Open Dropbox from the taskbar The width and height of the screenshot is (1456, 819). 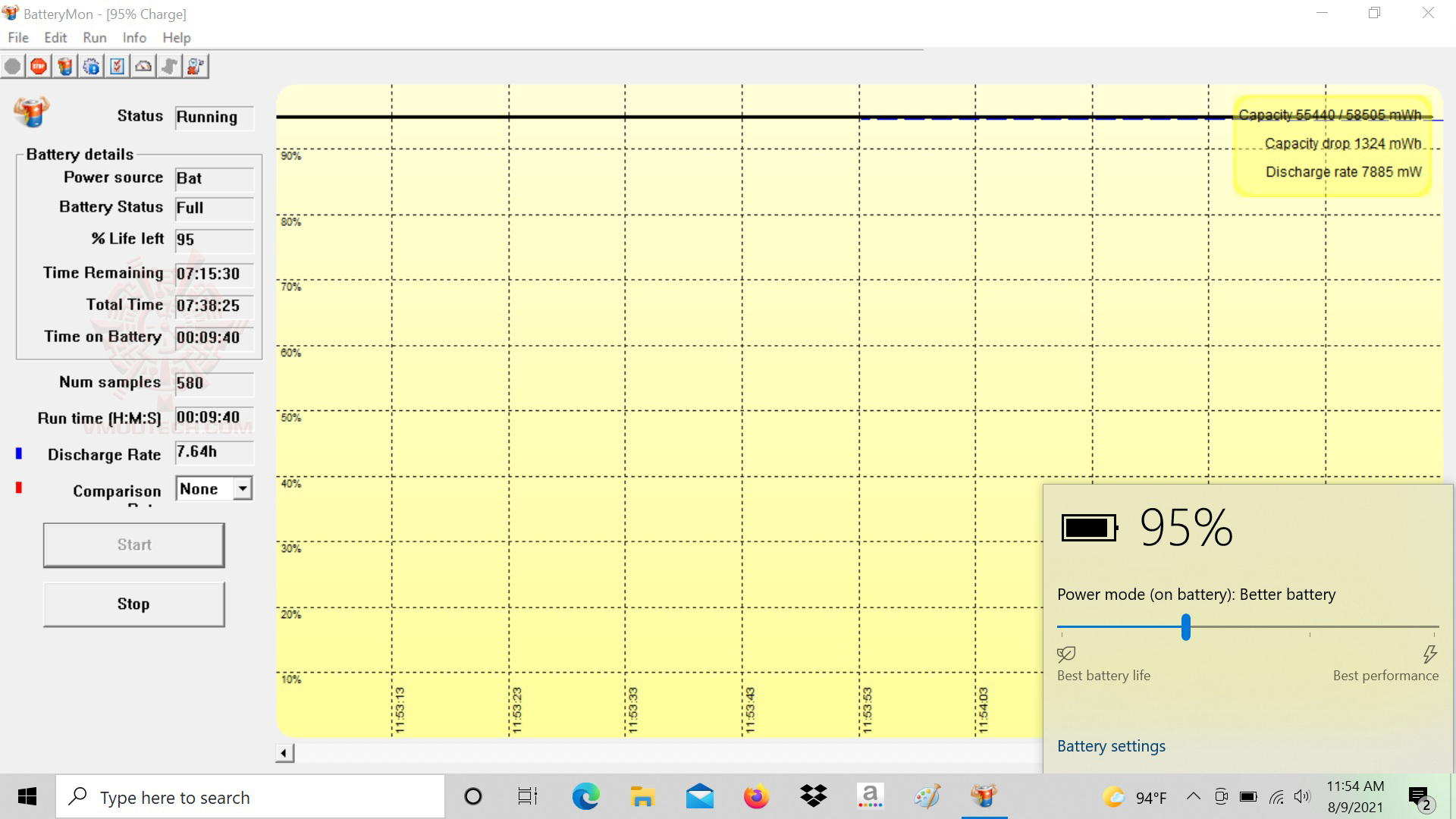coord(813,796)
